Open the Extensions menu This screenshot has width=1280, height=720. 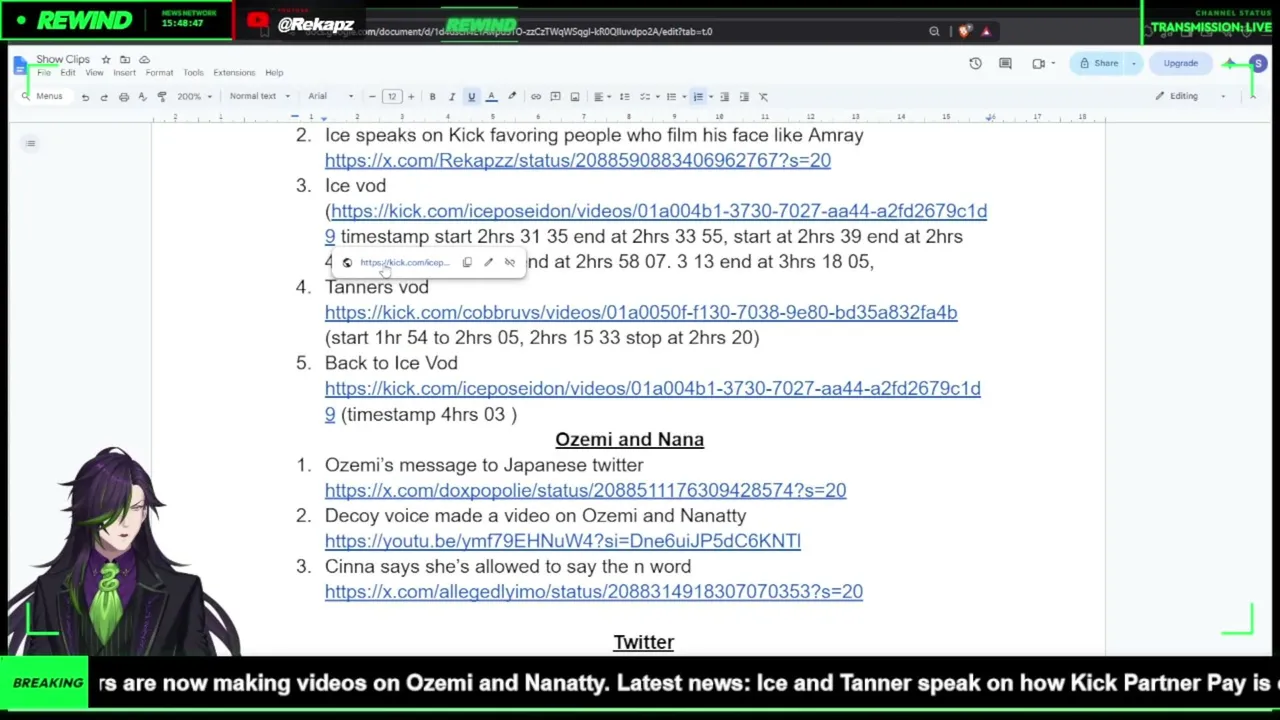(234, 73)
